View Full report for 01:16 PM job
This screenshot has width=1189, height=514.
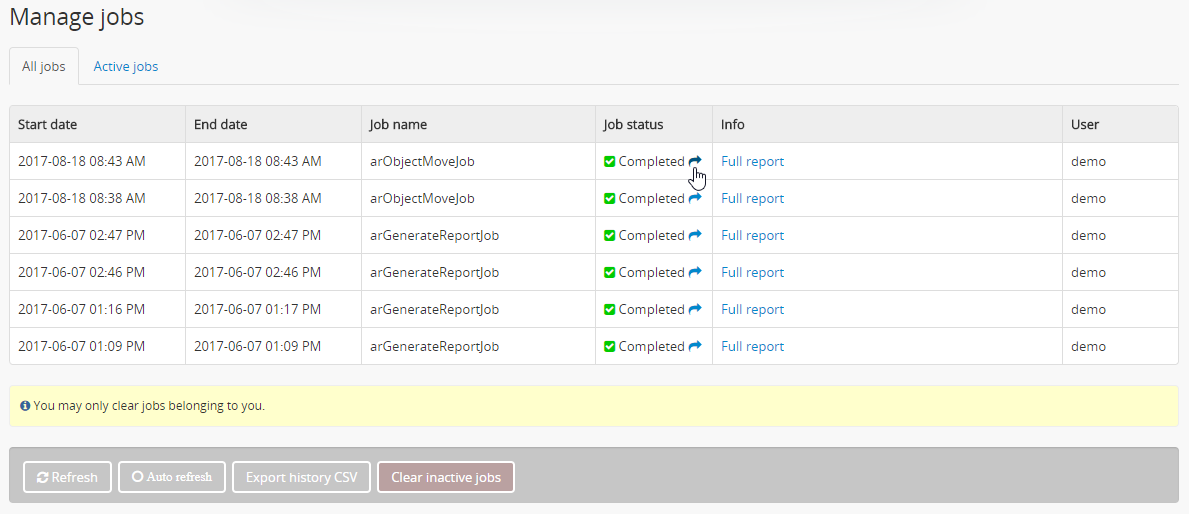pyautogui.click(x=752, y=309)
